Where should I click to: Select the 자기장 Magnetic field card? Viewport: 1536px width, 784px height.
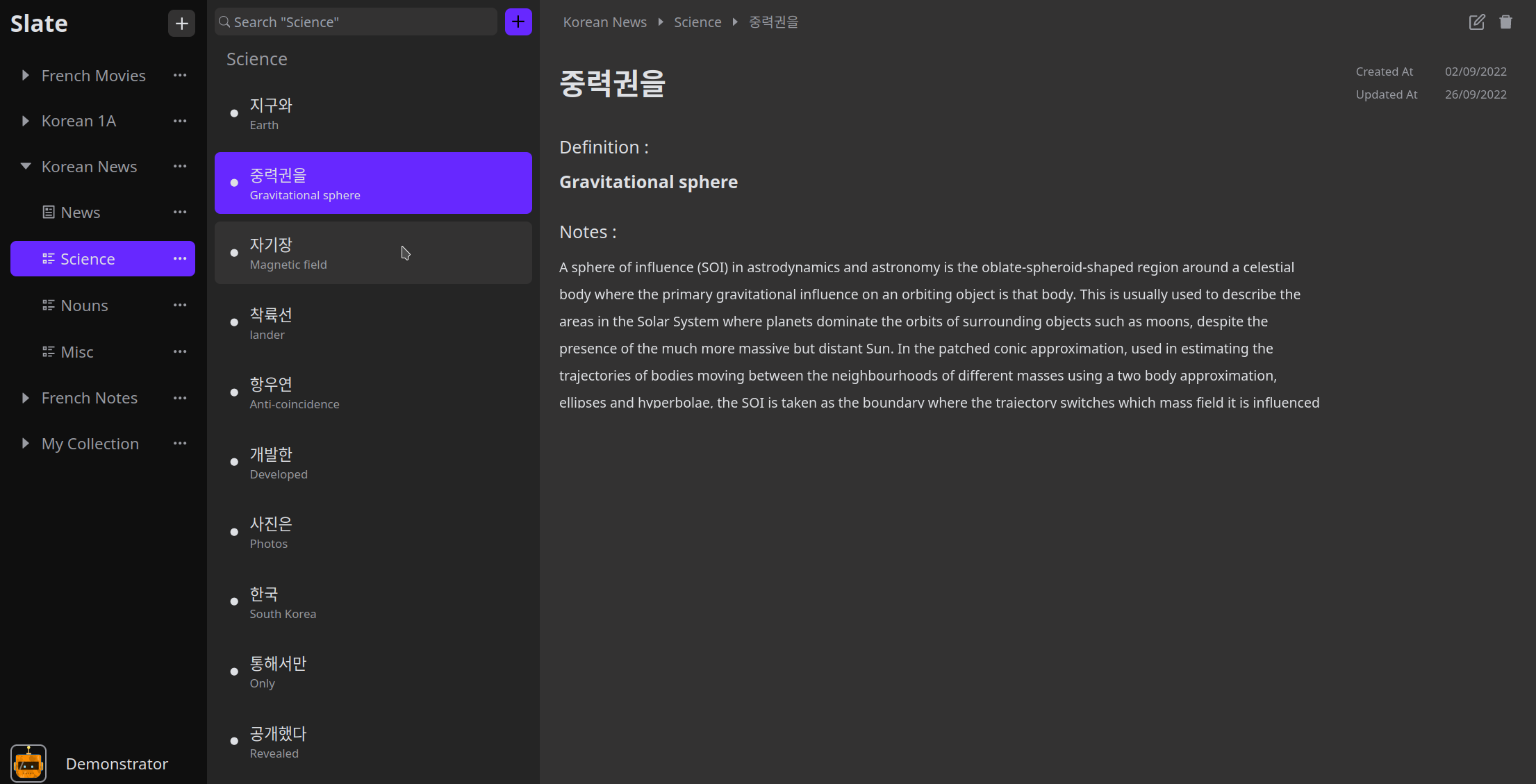click(373, 253)
